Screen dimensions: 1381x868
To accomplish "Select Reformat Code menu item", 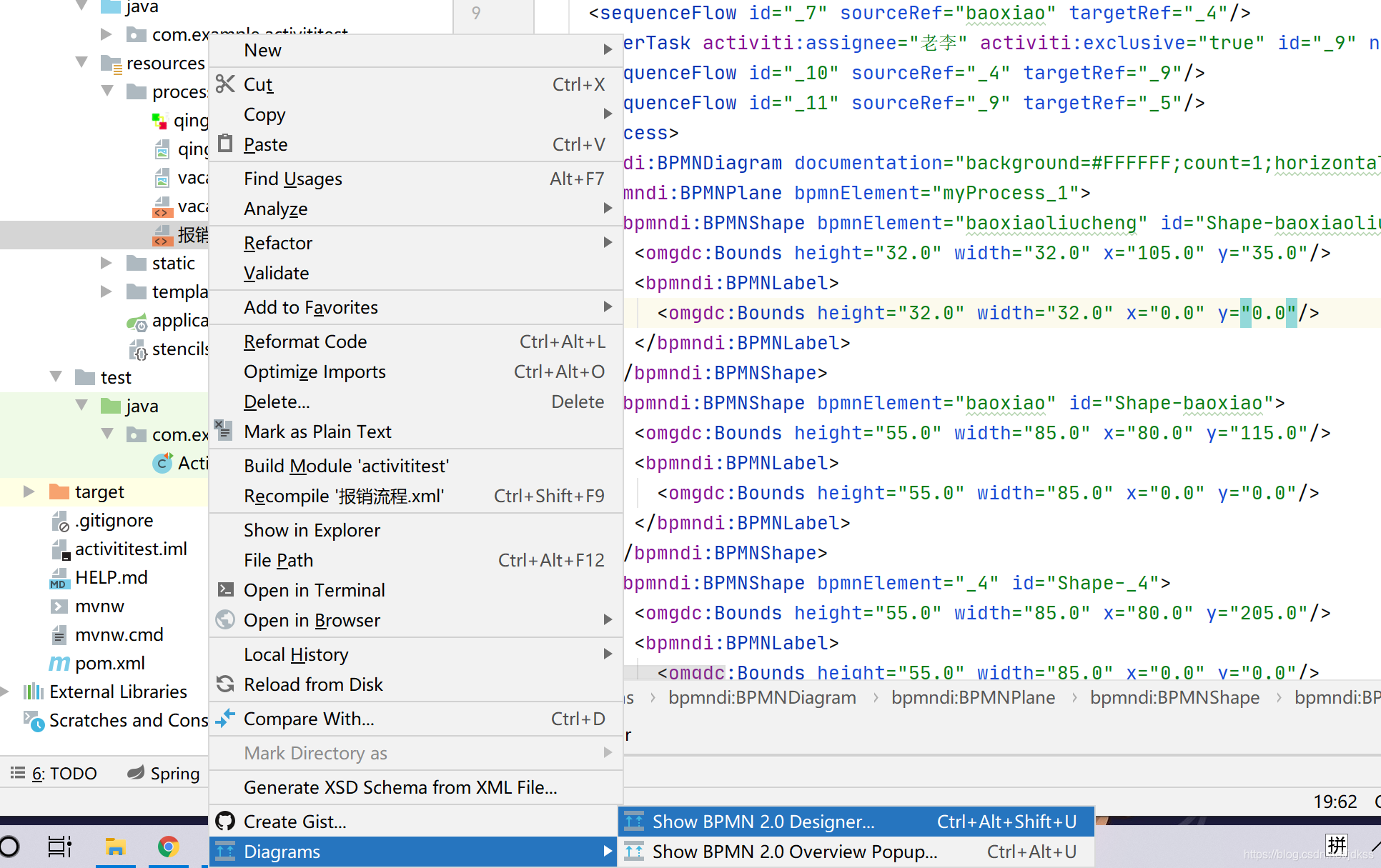I will [x=416, y=341].
